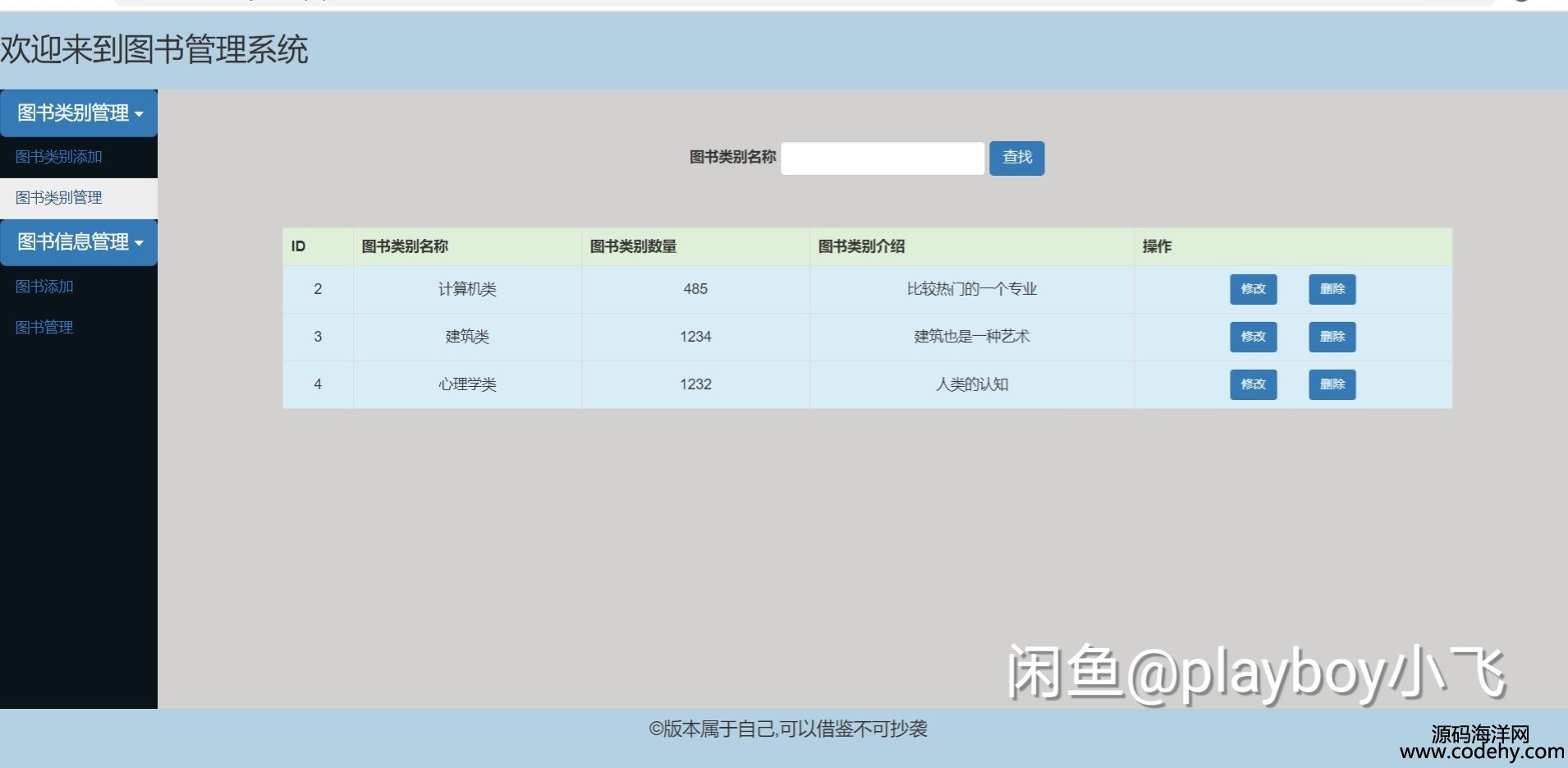
Task: Click the 操作 column header
Action: click(x=1293, y=246)
